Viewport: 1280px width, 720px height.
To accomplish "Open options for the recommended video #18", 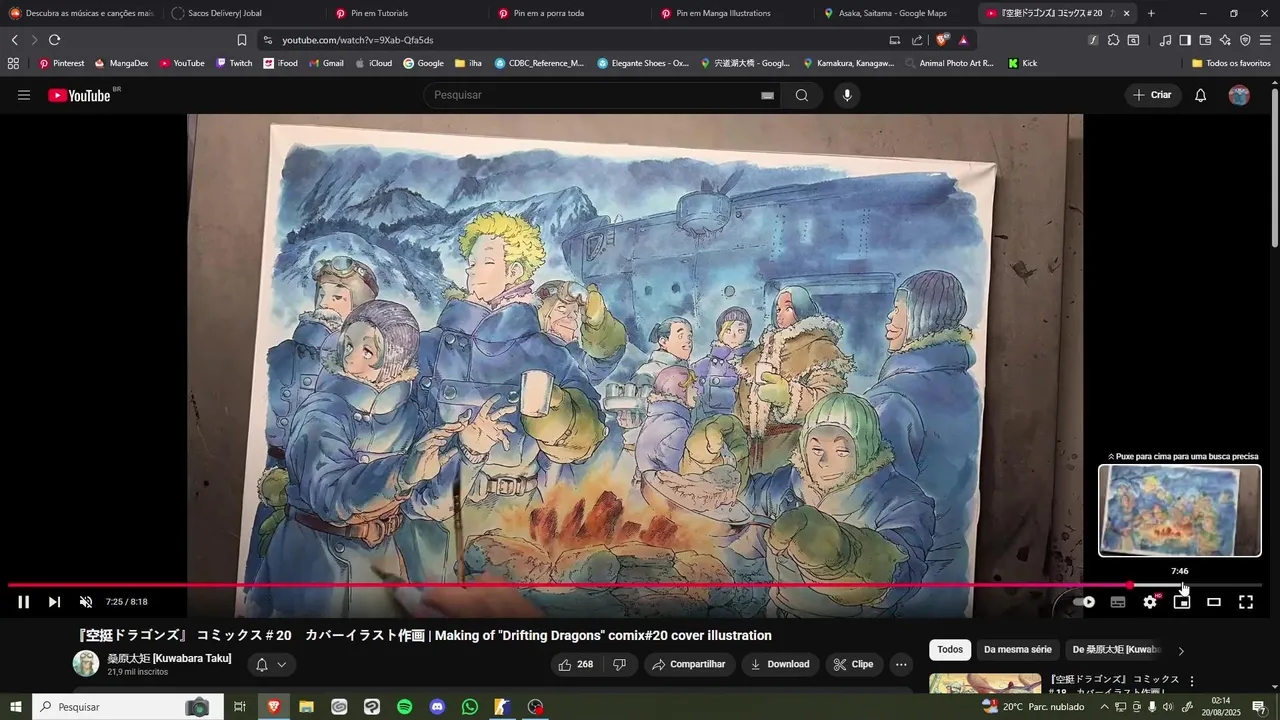I will click(x=1191, y=681).
